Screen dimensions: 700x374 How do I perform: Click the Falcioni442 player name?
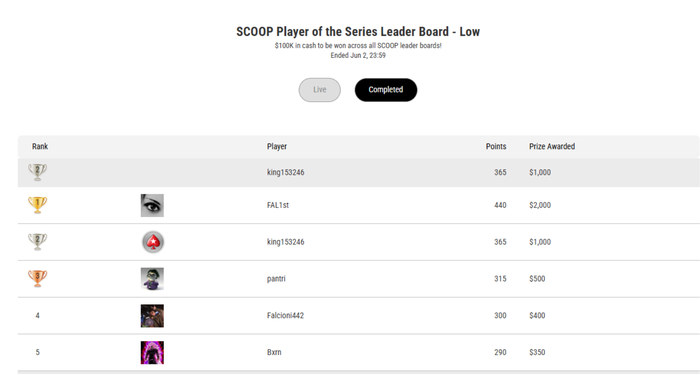click(x=285, y=316)
